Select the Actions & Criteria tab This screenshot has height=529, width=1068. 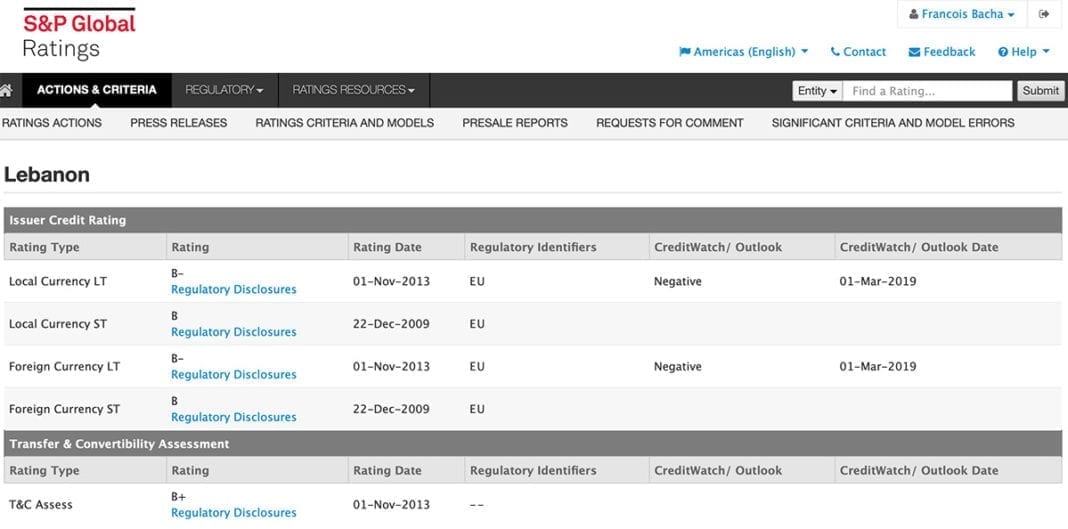pyautogui.click(x=96, y=90)
